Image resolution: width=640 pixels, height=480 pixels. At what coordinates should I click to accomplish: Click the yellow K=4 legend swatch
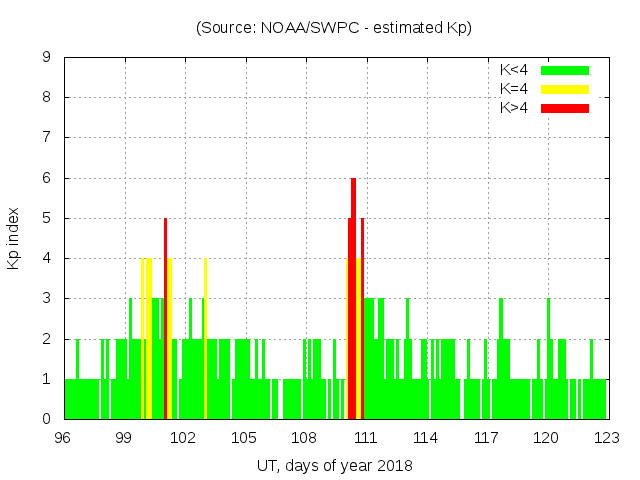pyautogui.click(x=565, y=89)
